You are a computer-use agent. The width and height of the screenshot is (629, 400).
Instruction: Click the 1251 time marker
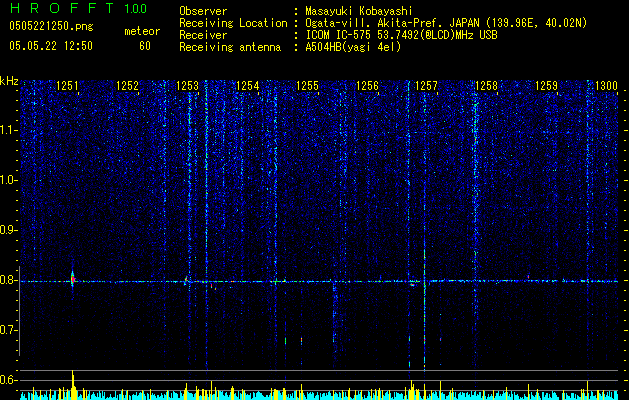coord(67,86)
